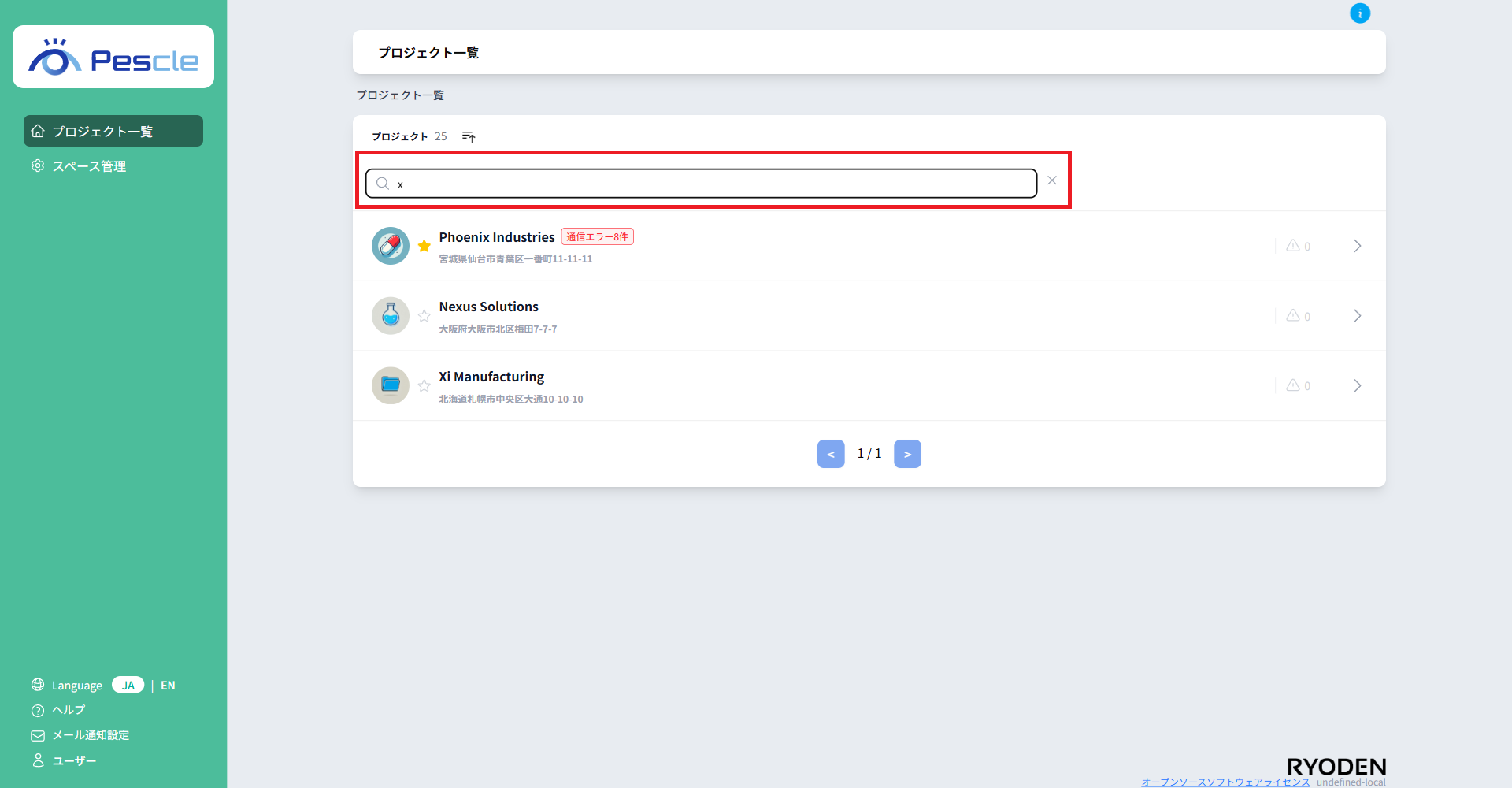Viewport: 1512px width, 788px height.
Task: Click the Xi Manufacturing alert triangle count
Action: 1299,386
